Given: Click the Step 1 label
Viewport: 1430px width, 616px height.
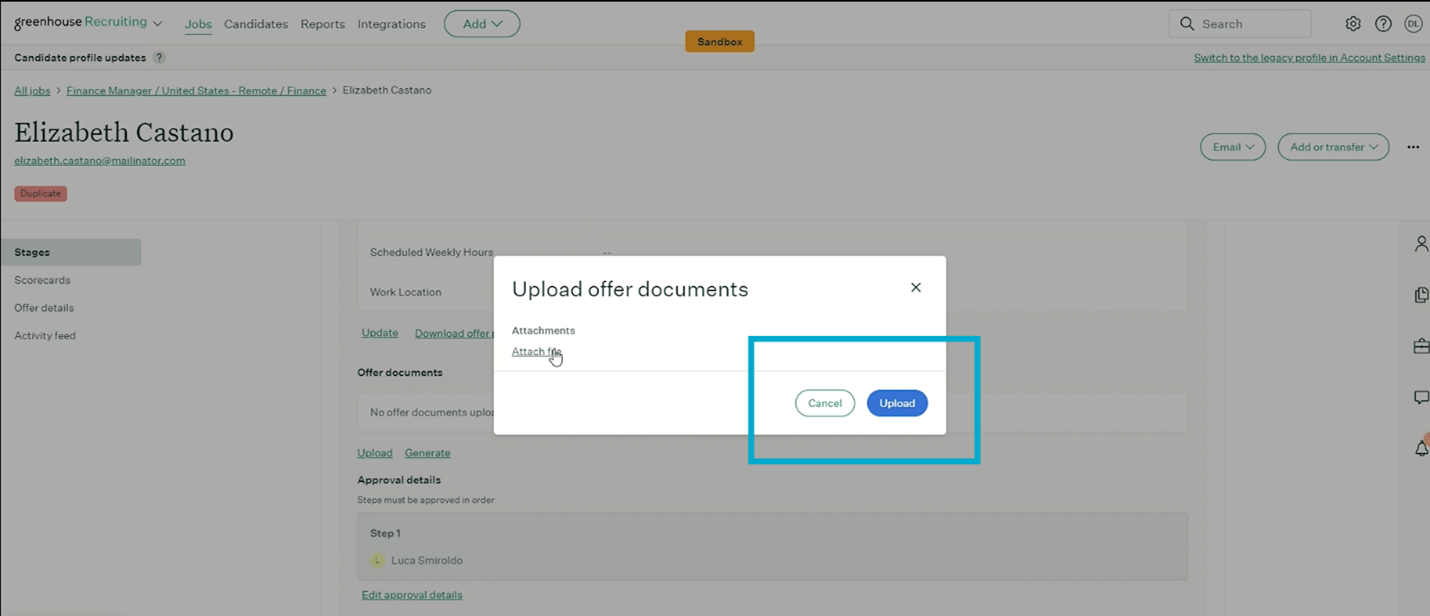Looking at the screenshot, I should pos(385,534).
